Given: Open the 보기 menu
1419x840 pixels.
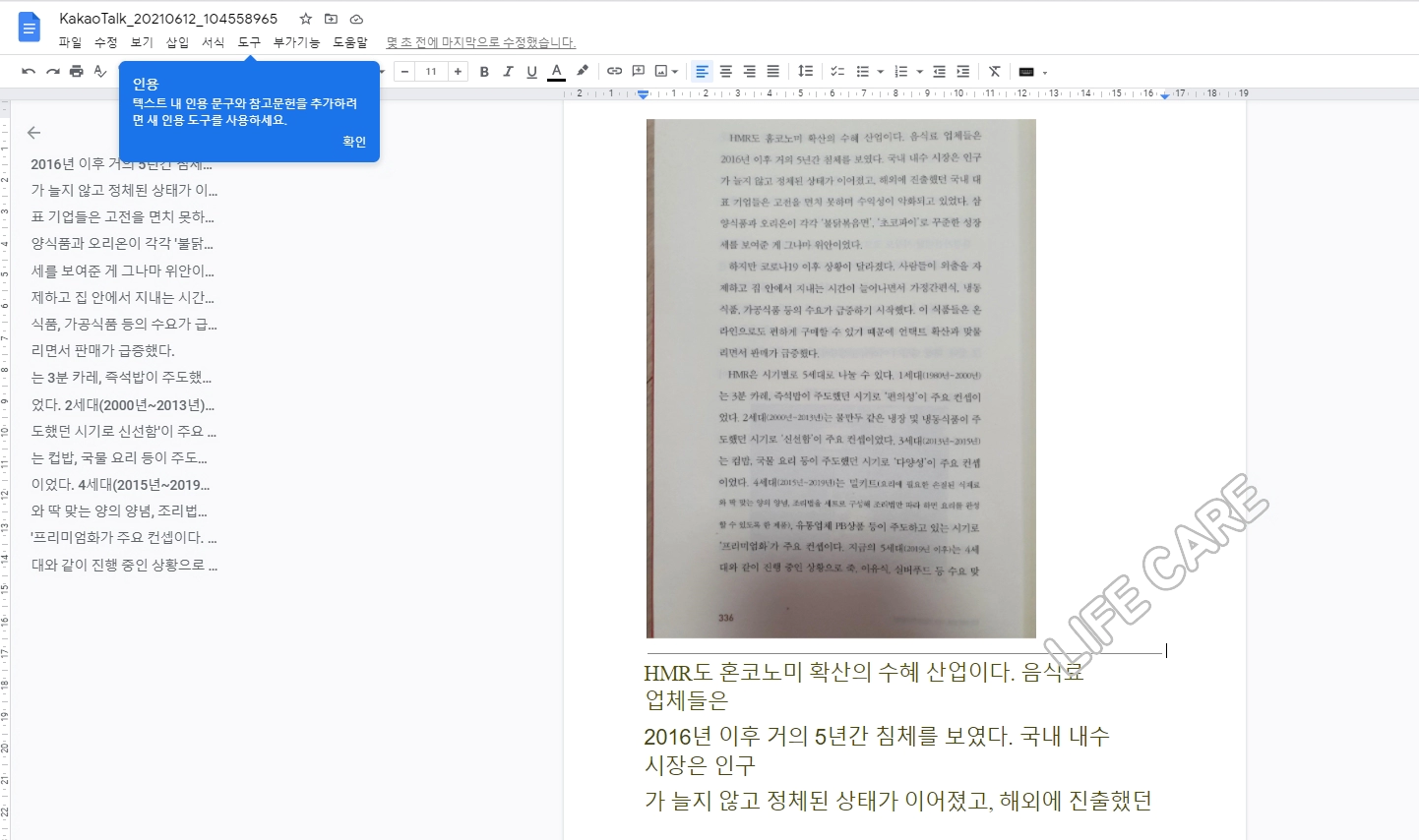Looking at the screenshot, I should [x=142, y=42].
